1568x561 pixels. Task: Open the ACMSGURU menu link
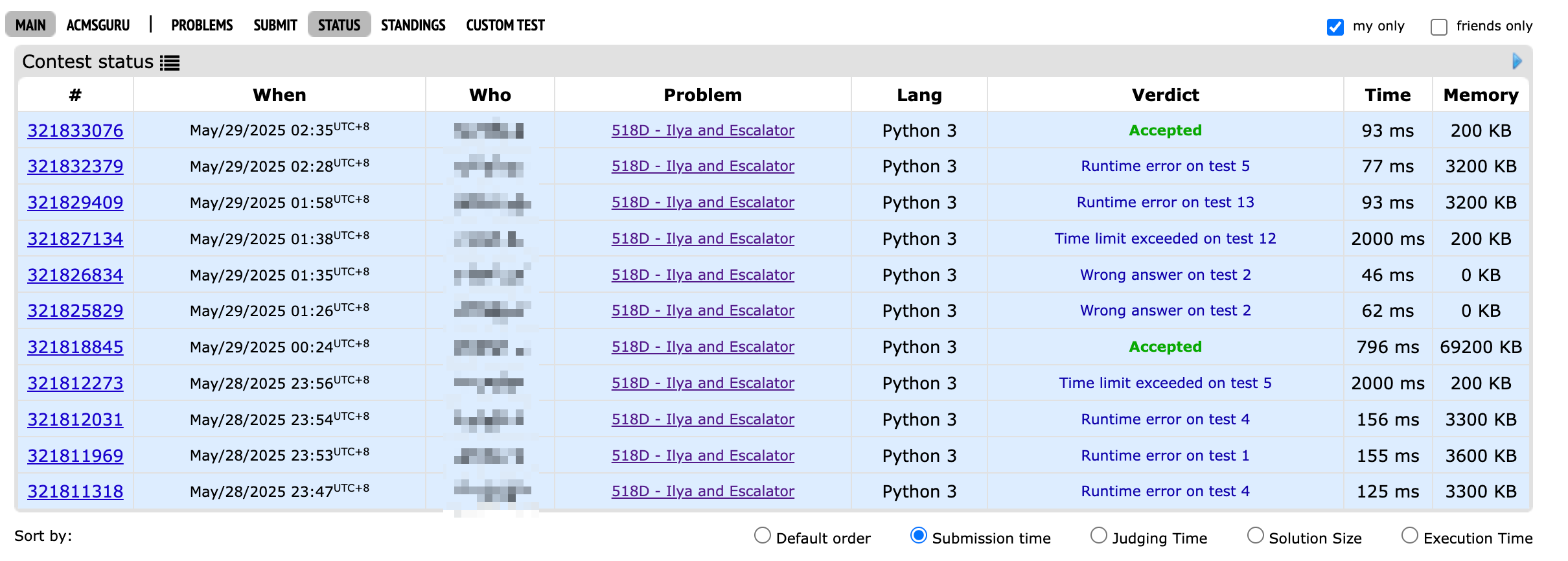tap(98, 25)
